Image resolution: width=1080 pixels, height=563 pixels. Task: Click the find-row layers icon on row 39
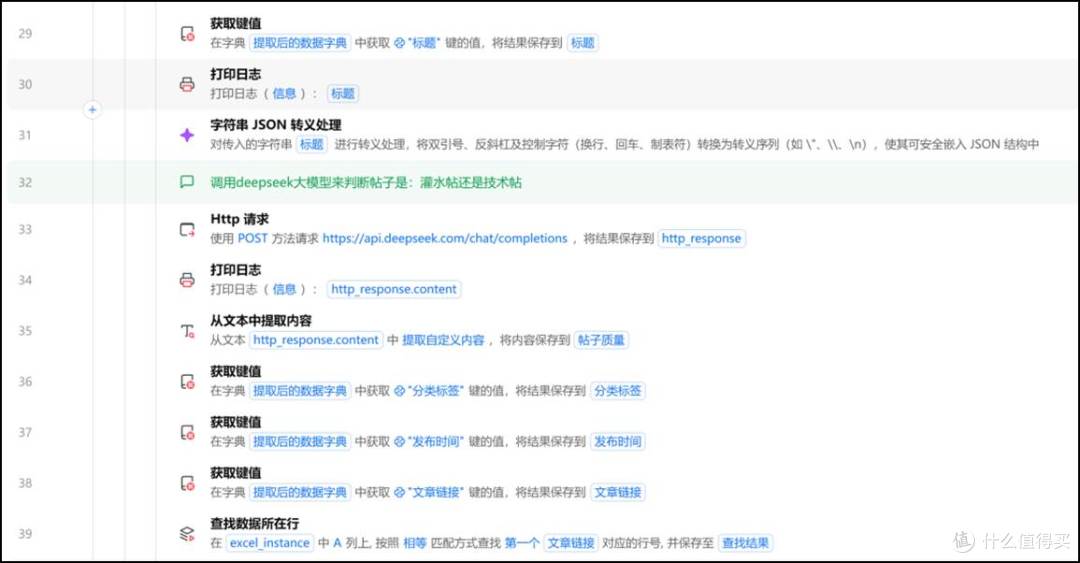[187, 534]
